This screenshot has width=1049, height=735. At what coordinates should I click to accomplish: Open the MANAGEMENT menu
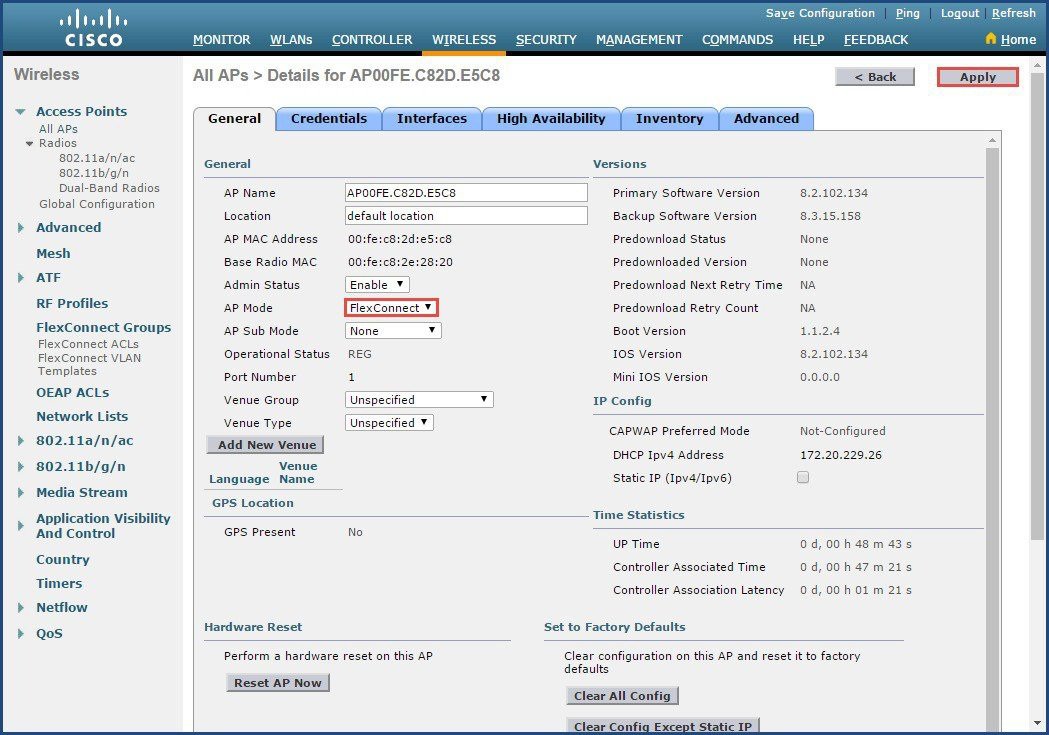click(x=639, y=40)
